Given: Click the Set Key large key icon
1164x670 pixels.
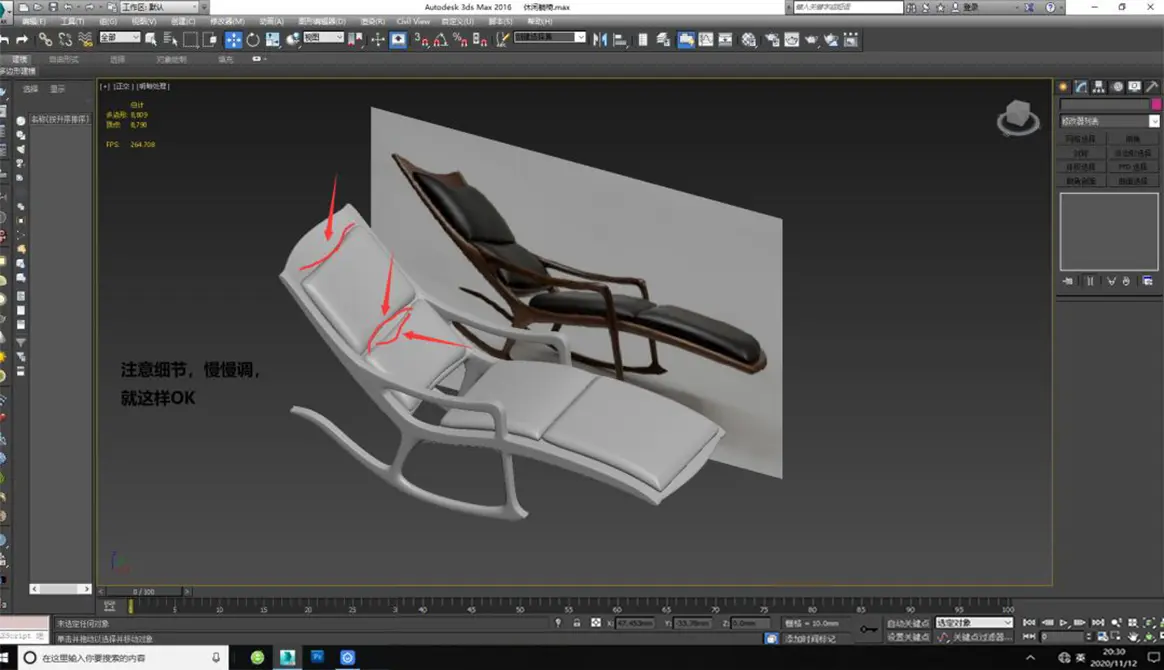Looking at the screenshot, I should tap(868, 630).
